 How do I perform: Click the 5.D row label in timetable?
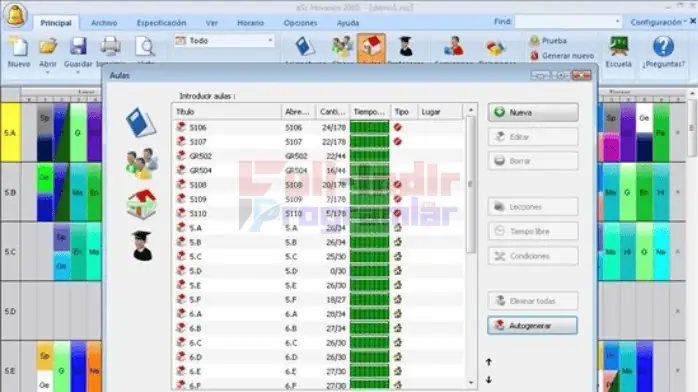click(x=10, y=311)
